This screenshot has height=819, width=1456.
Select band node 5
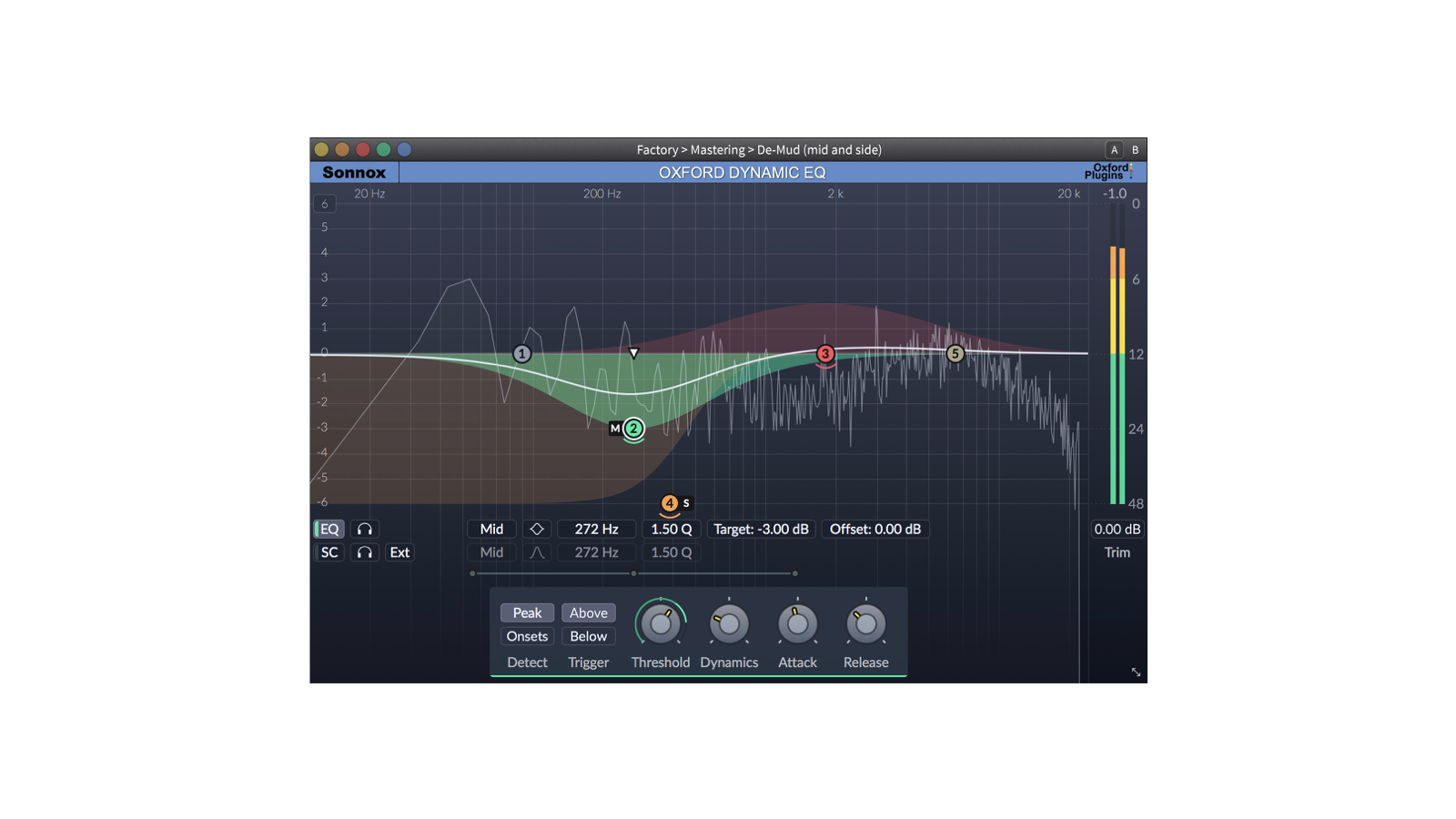click(x=955, y=354)
